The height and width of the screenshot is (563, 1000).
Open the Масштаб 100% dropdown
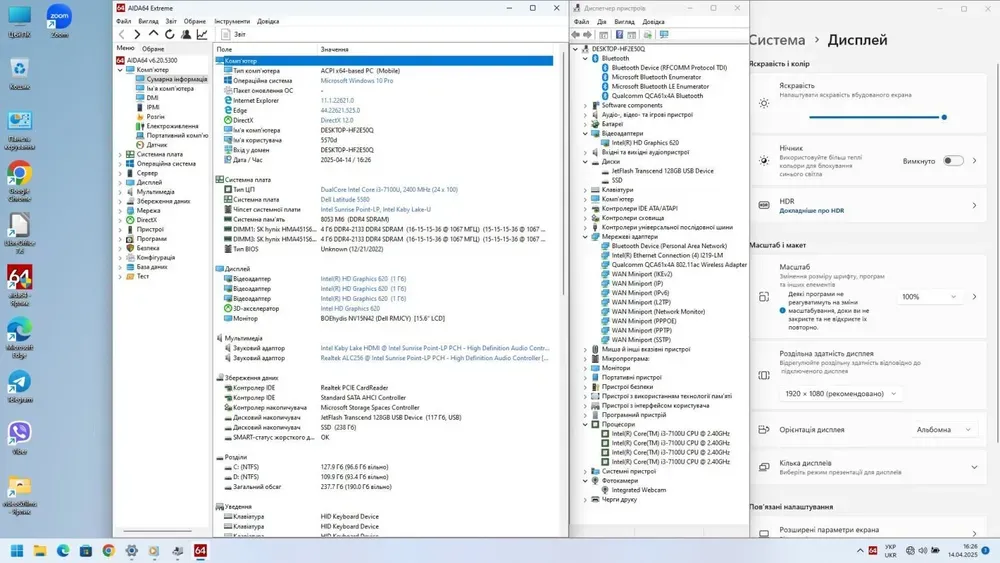929,297
